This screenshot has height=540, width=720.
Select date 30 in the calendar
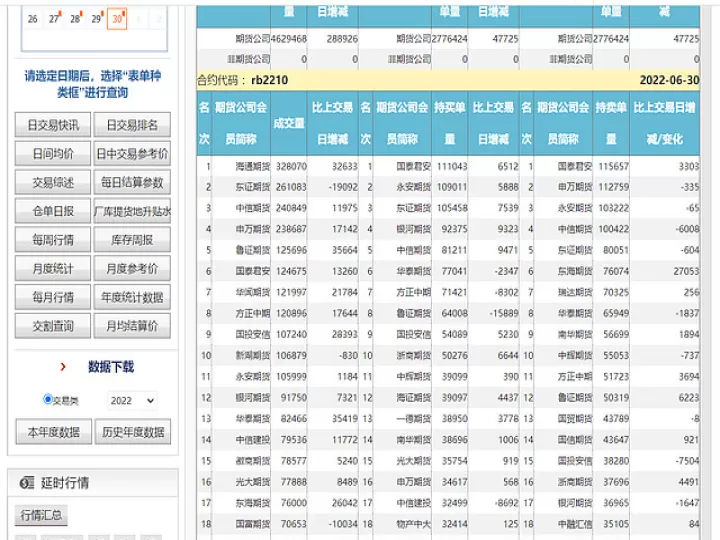(x=117, y=19)
